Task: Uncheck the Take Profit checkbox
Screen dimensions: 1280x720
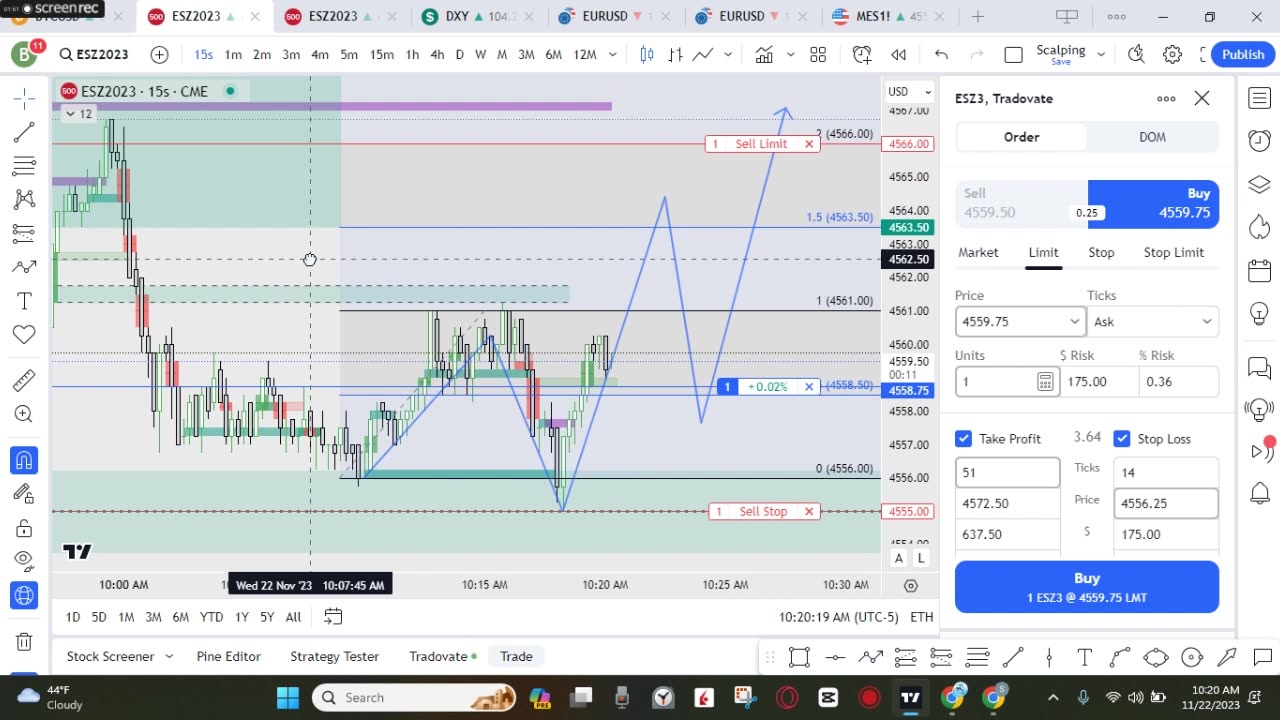Action: [964, 439]
